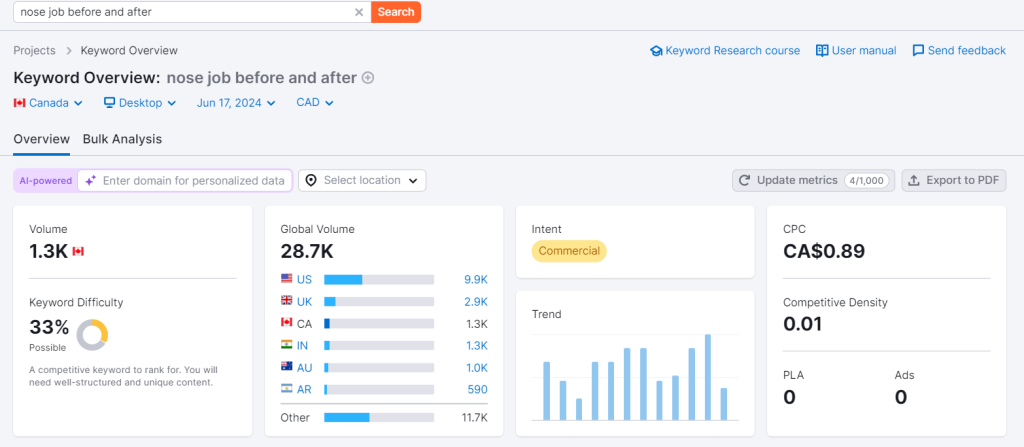Click the 2.9K UK volume value
The width and height of the screenshot is (1024, 447).
[476, 302]
